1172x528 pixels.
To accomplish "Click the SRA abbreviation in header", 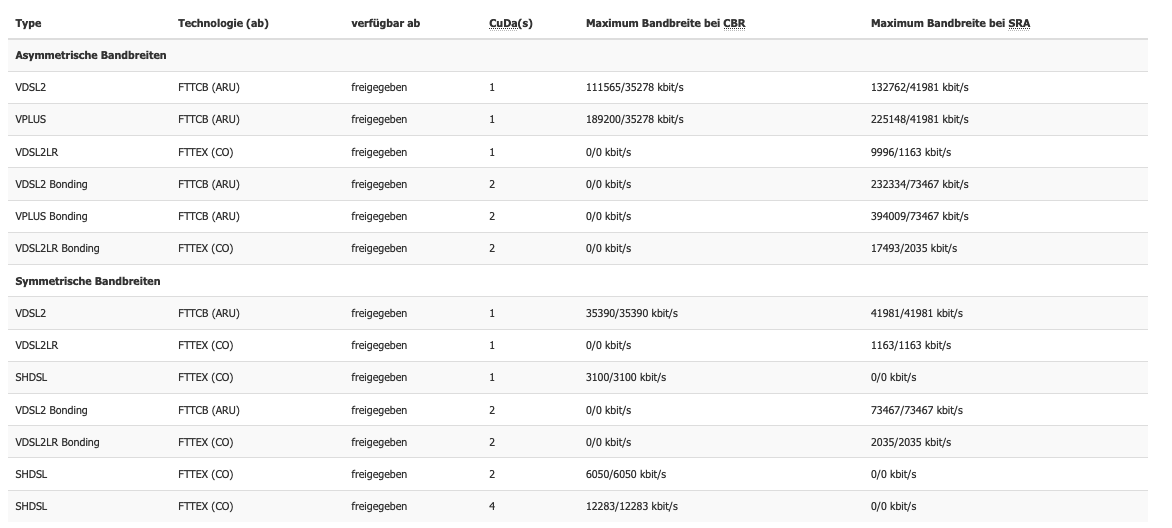I will (x=1019, y=23).
